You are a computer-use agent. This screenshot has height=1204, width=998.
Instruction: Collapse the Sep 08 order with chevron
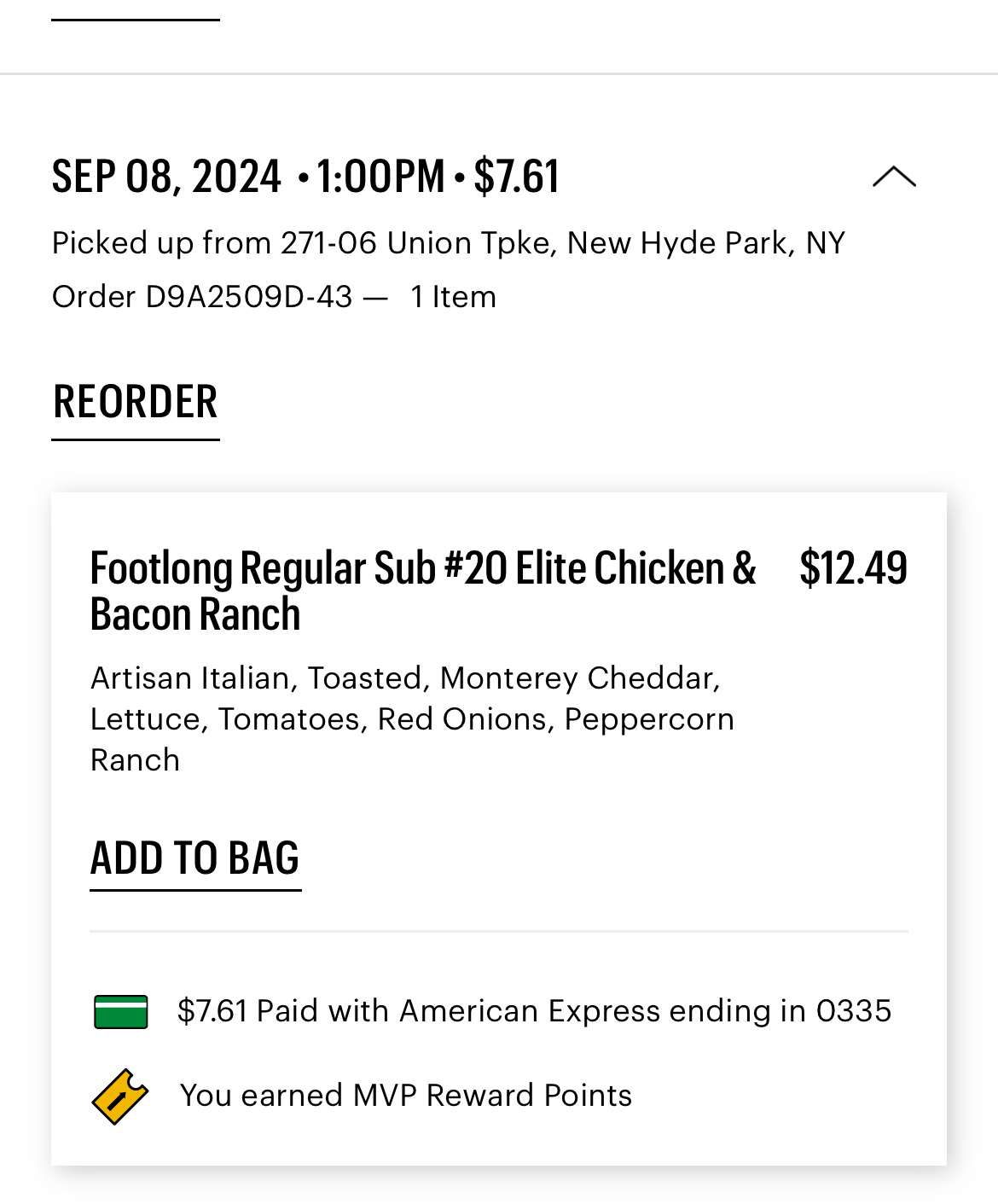click(x=894, y=177)
